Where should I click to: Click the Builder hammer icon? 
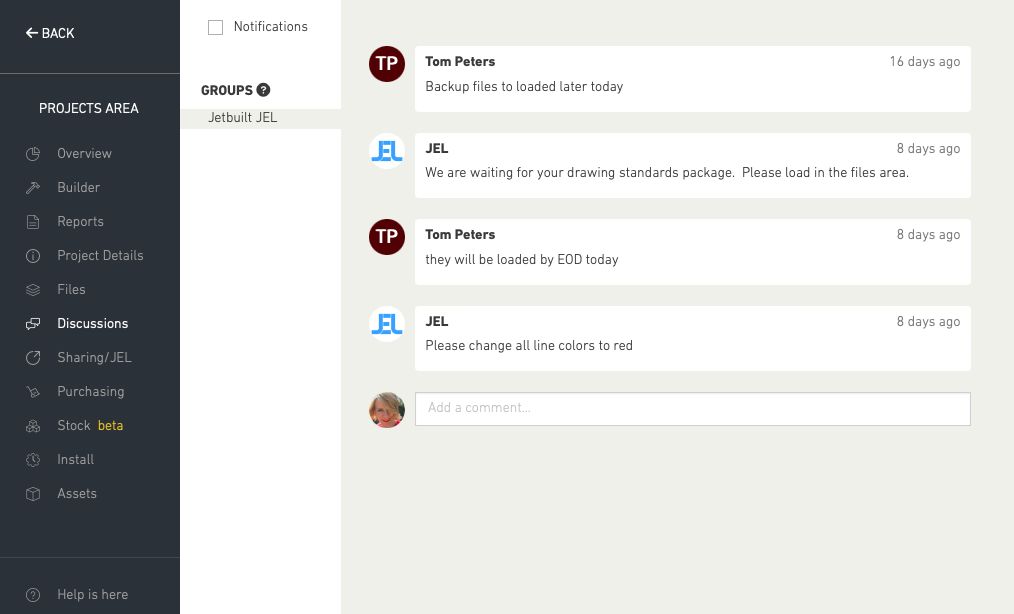(33, 188)
